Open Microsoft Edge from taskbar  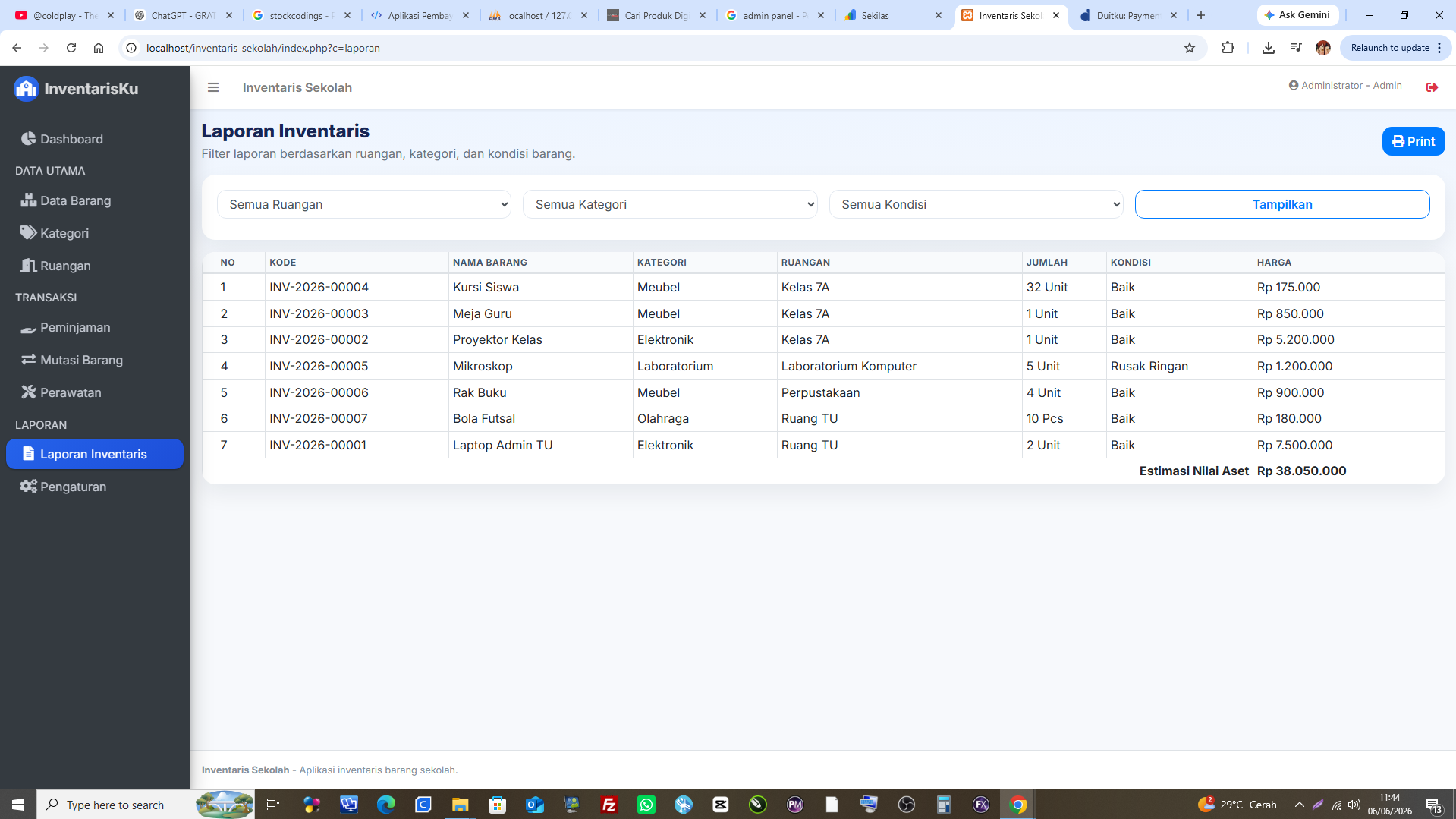click(386, 805)
